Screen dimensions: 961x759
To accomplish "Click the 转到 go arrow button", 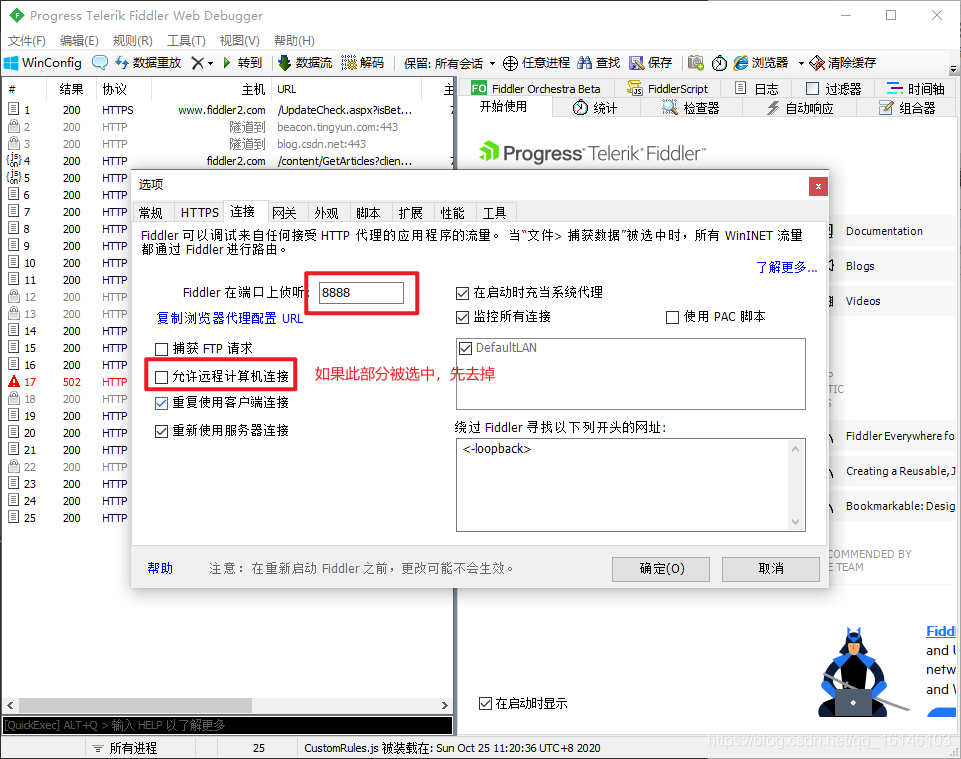I will [x=243, y=63].
